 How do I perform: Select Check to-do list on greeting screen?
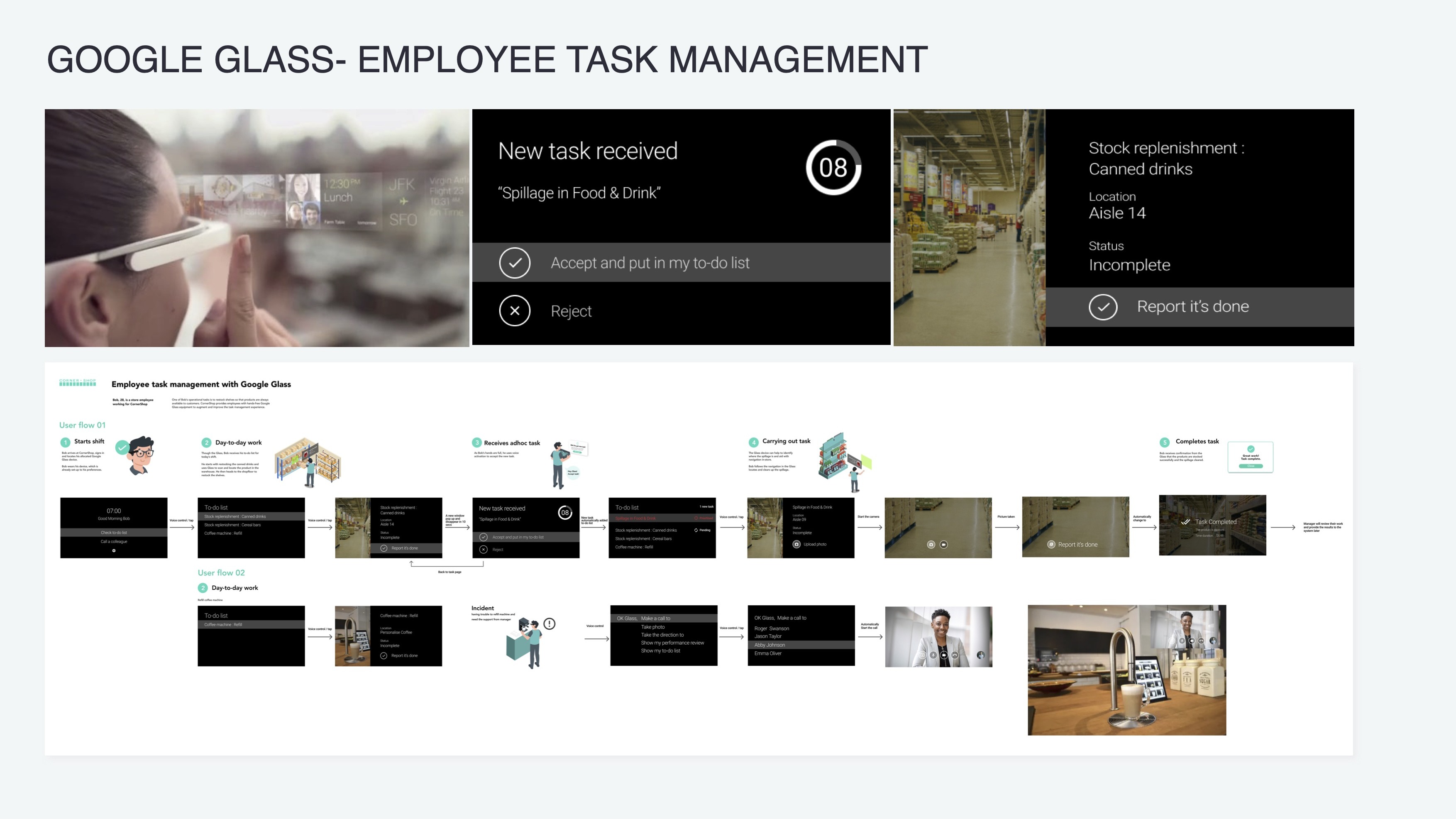(x=114, y=533)
